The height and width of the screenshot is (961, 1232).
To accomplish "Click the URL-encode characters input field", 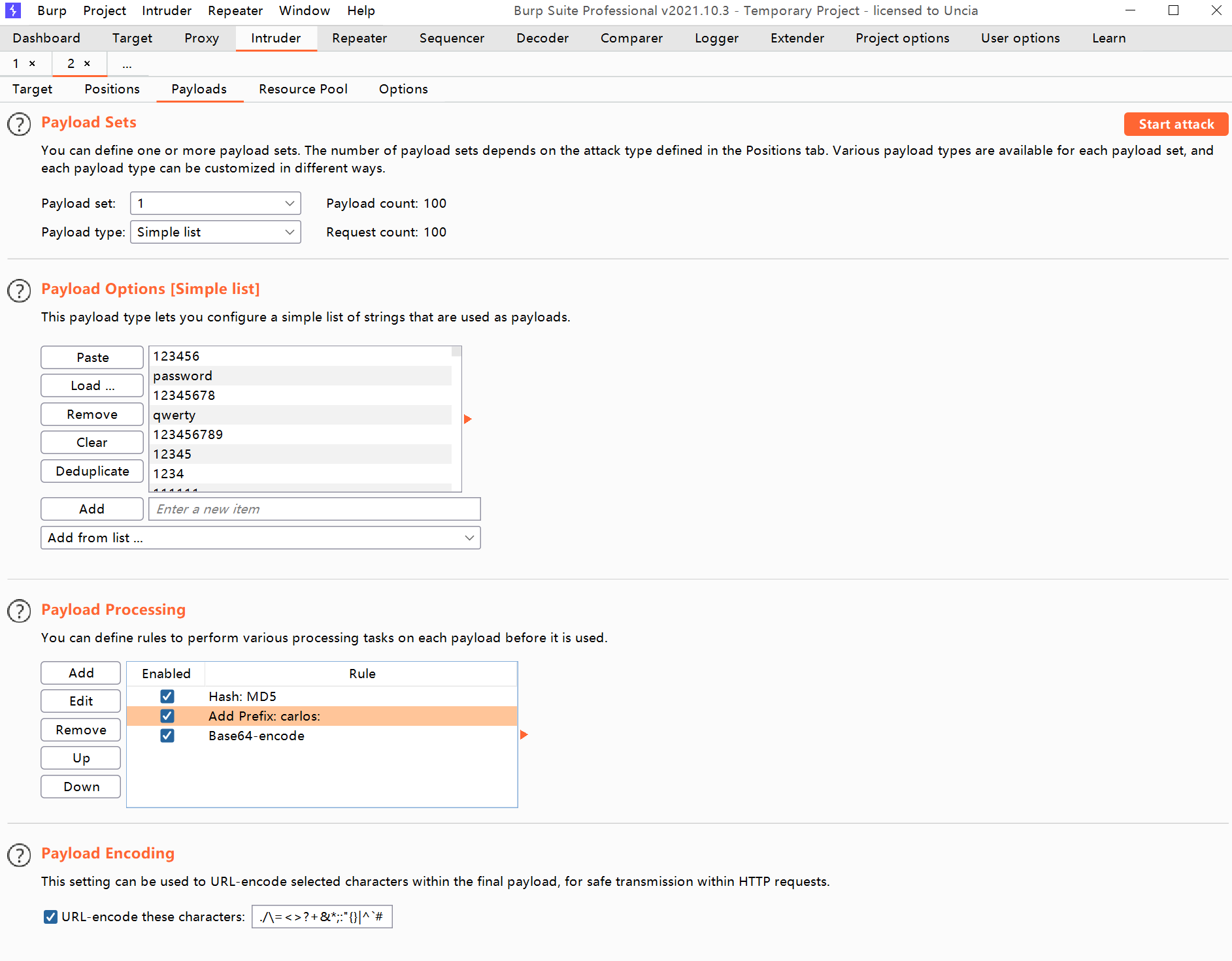I will point(322,917).
